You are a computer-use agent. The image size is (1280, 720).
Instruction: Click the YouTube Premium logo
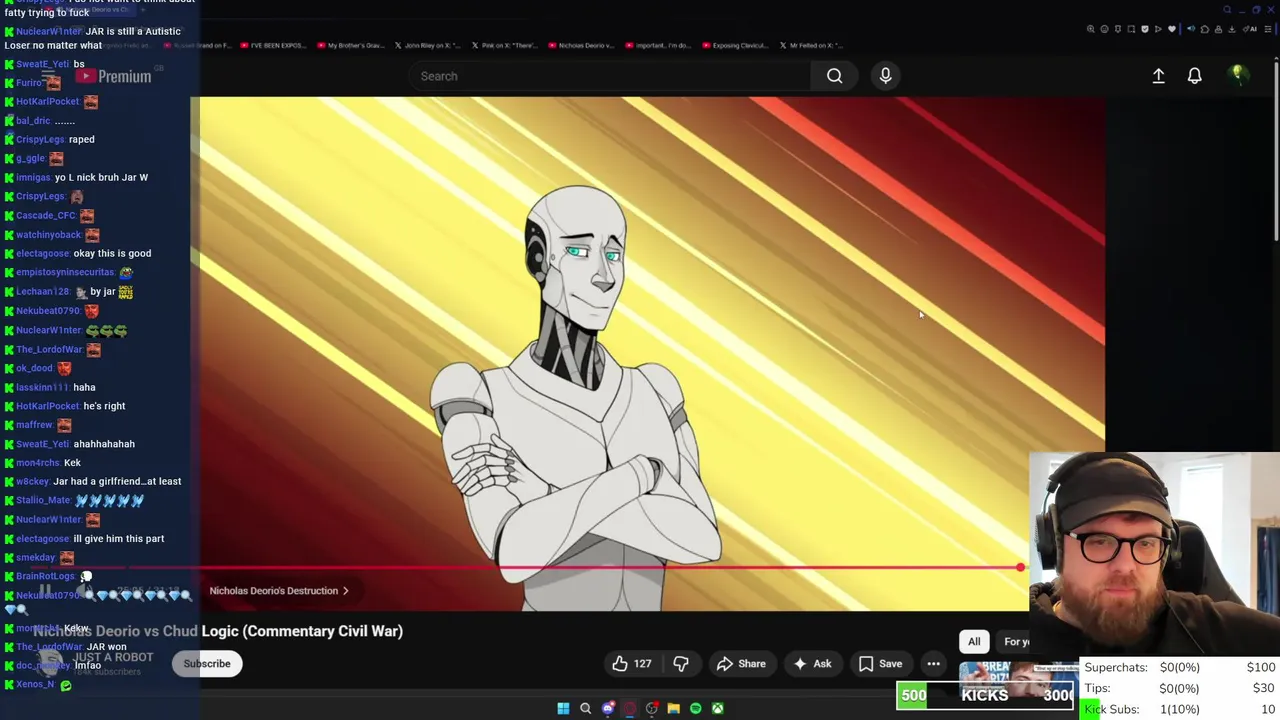[112, 76]
